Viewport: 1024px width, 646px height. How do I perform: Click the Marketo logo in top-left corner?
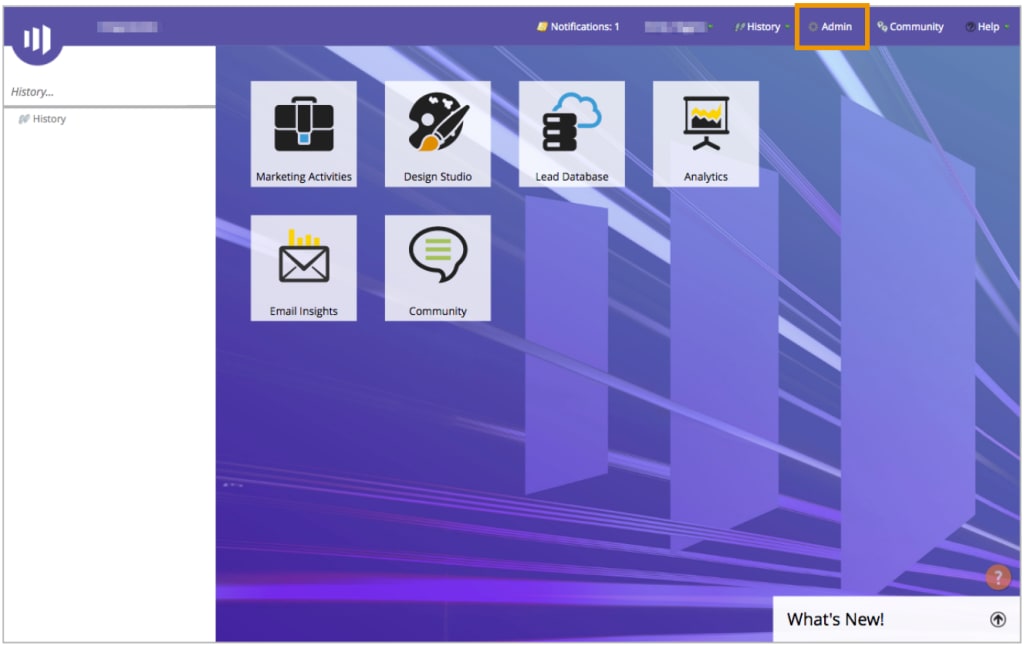pyautogui.click(x=37, y=39)
